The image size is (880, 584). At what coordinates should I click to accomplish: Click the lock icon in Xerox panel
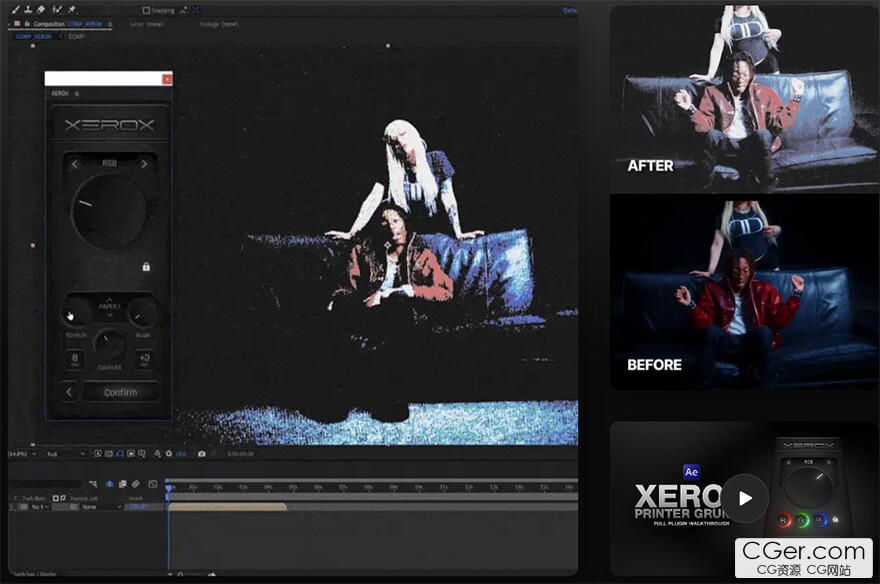[x=146, y=267]
